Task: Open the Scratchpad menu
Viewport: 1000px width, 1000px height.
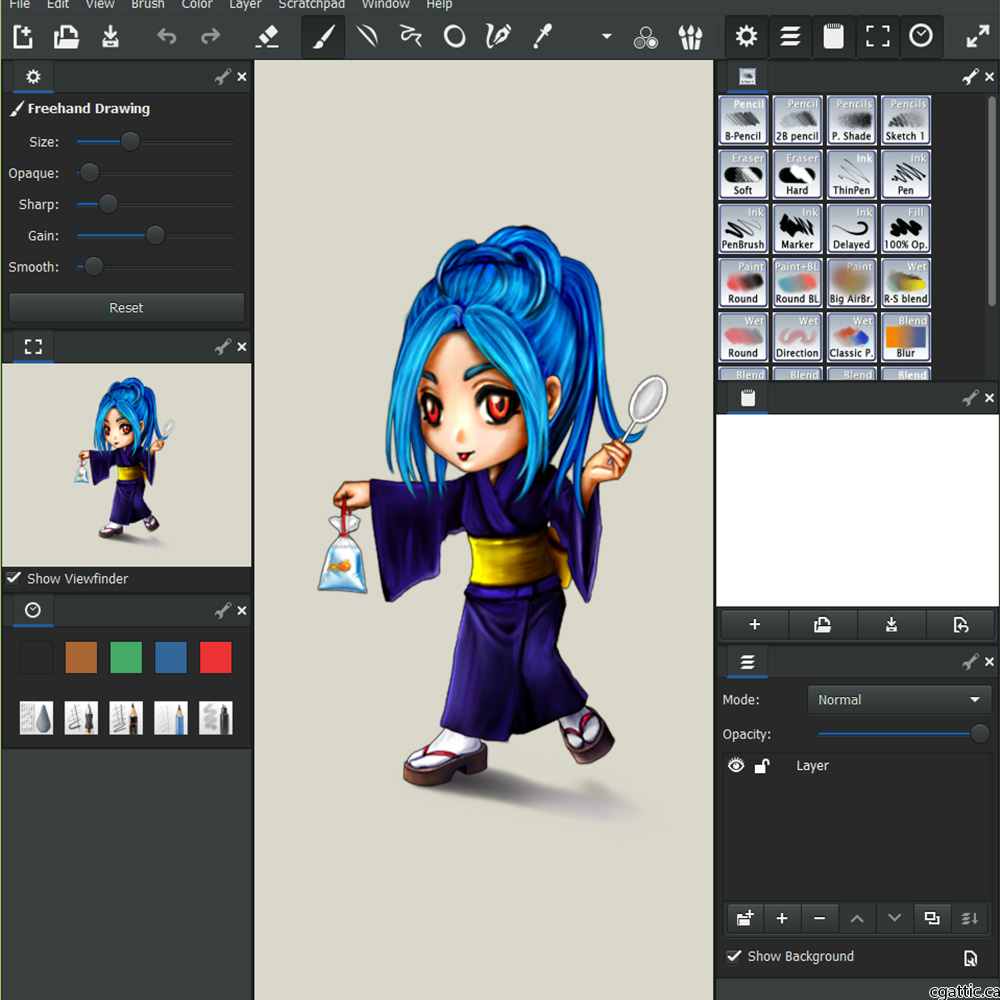Action: coord(311,5)
